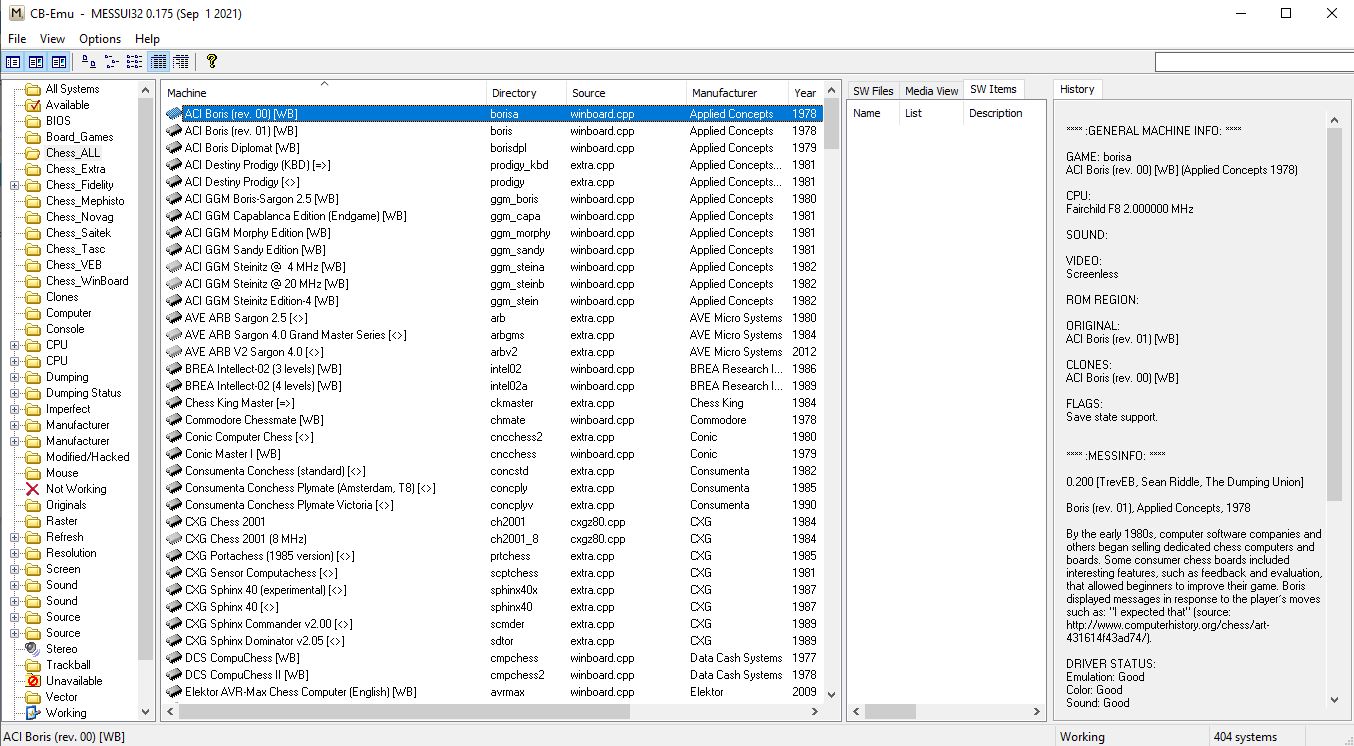Expand the Chess_Fidelity tree folder
Viewport: 1354px width, 746px height.
(x=15, y=185)
